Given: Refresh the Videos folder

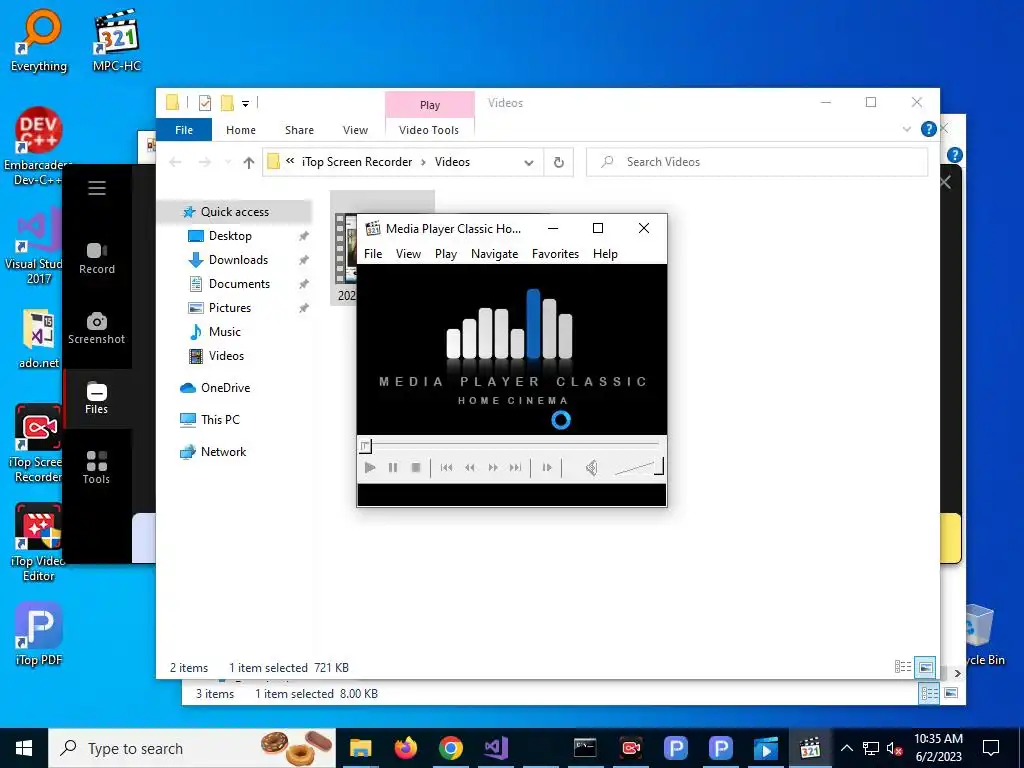Looking at the screenshot, I should pos(559,163).
